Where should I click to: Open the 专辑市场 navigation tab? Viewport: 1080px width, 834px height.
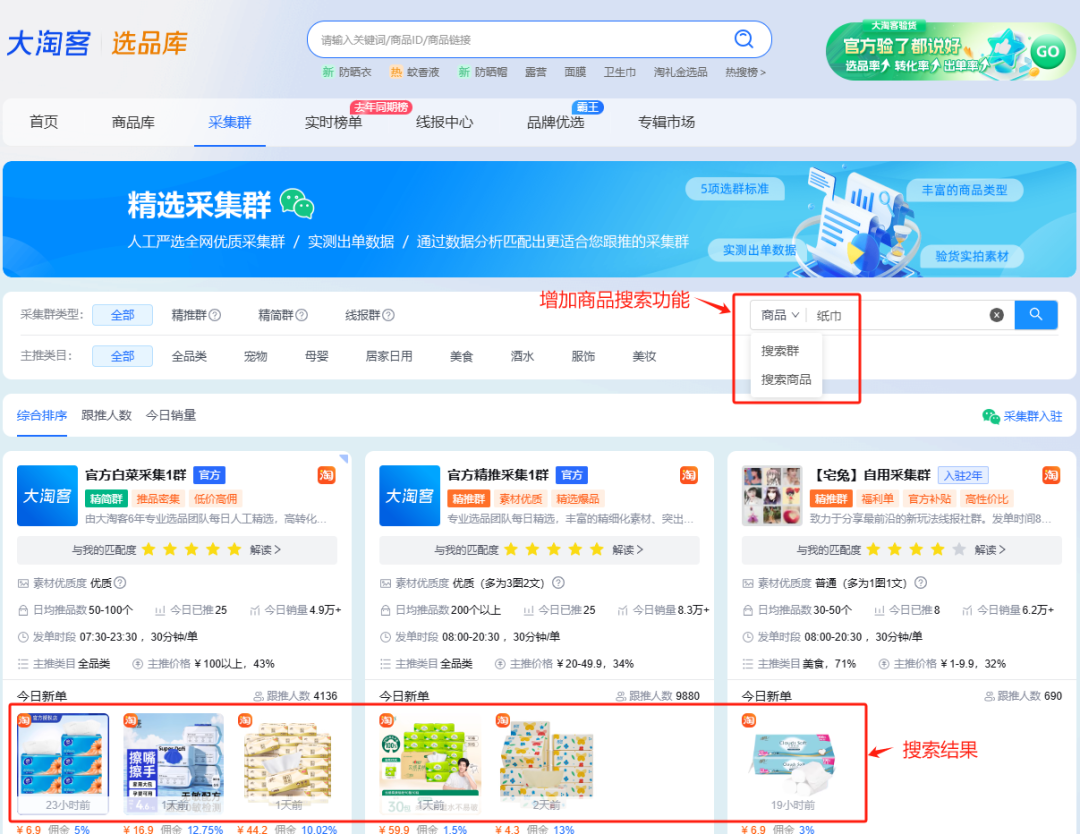tap(666, 122)
